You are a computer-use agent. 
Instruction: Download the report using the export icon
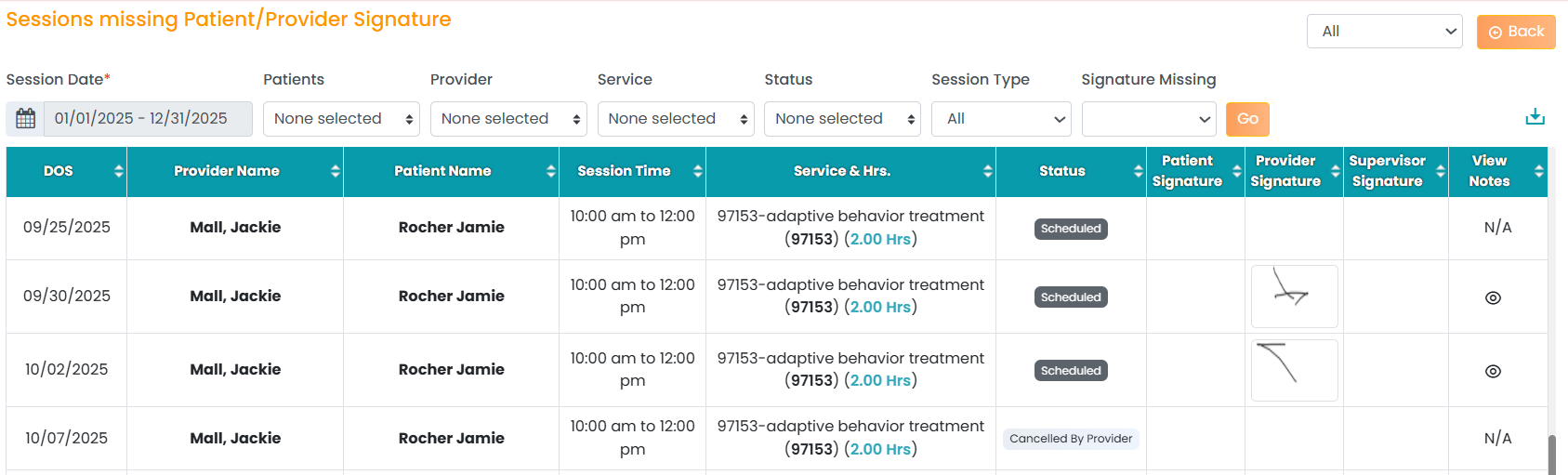(1535, 117)
